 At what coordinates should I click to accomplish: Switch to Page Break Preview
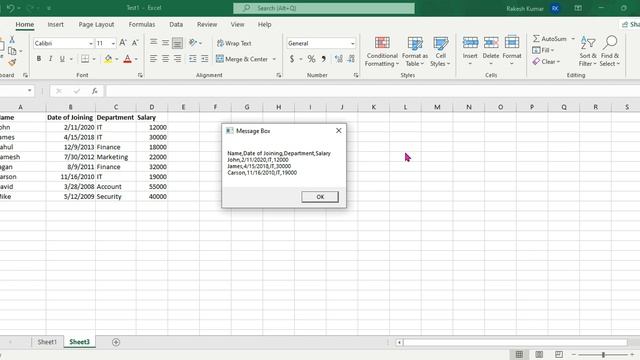(x=559, y=354)
